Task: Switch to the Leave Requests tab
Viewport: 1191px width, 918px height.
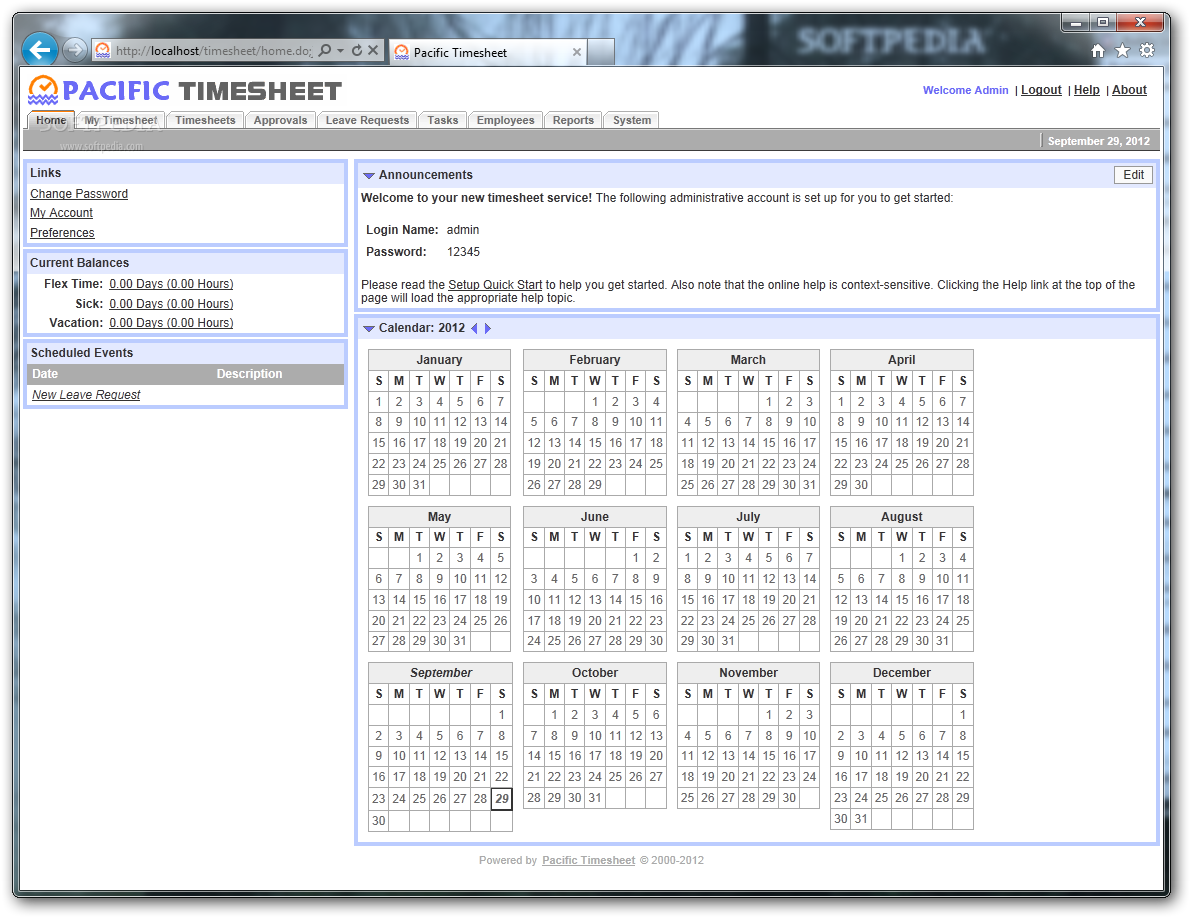Action: 367,120
